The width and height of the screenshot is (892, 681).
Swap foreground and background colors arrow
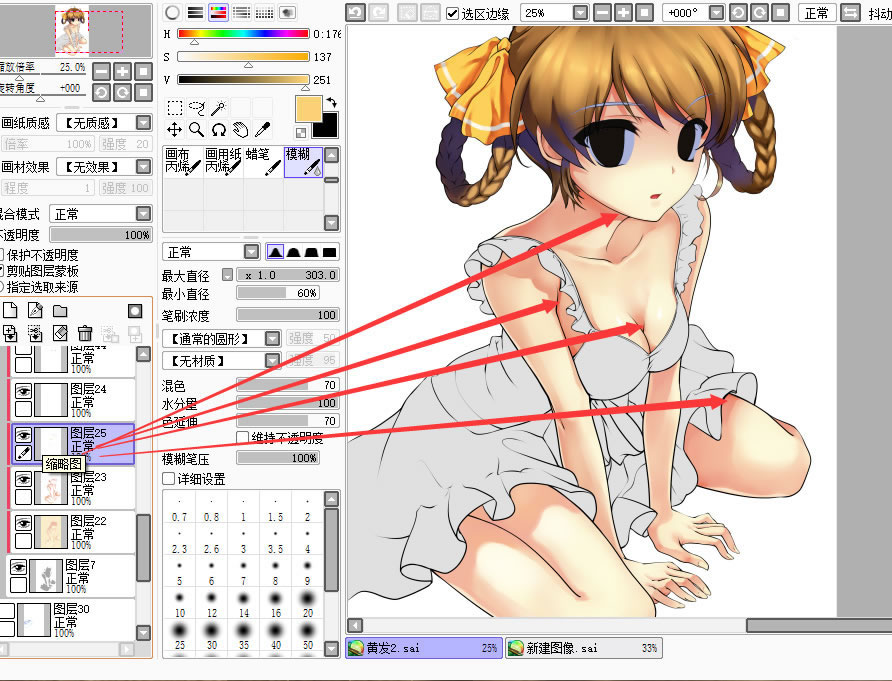pyautogui.click(x=332, y=102)
